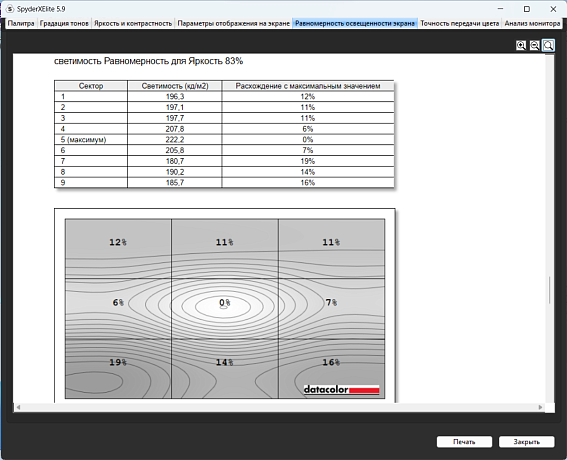Image resolution: width=567 pixels, height=460 pixels.
Task: Click the SpyderXElite app icon in title bar
Action: tap(10, 9)
